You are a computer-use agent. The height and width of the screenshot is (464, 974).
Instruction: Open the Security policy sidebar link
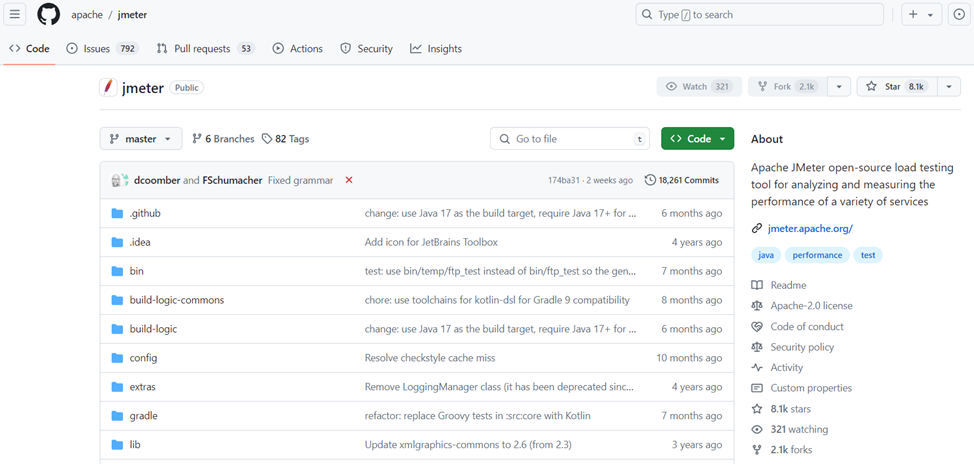coord(802,347)
